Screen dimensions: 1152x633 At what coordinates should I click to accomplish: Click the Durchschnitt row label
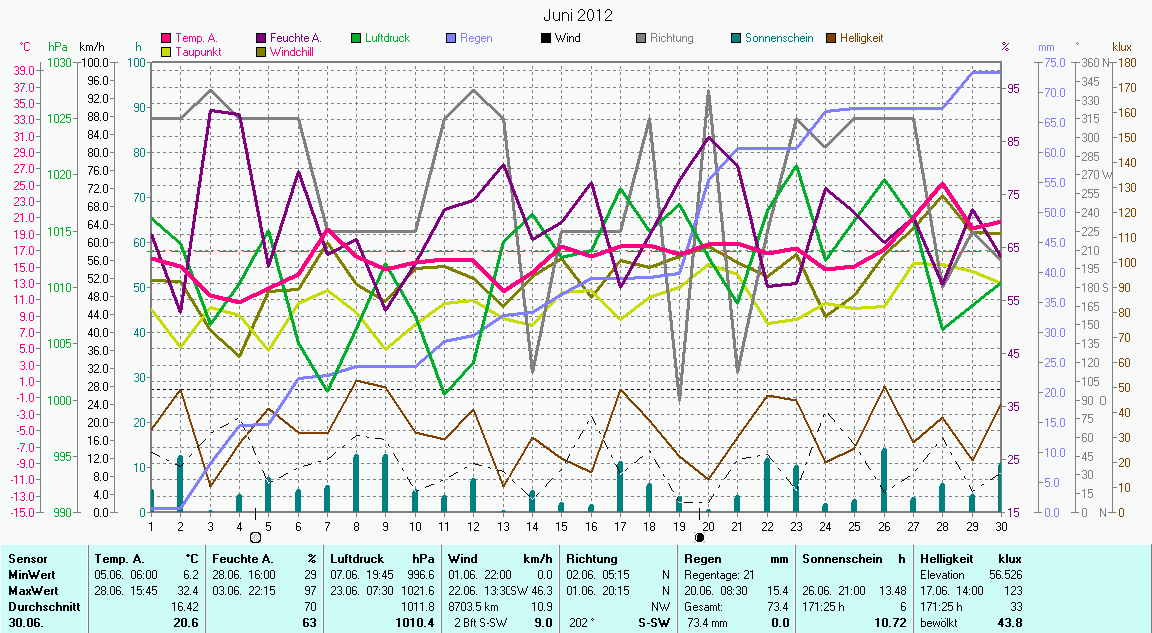click(x=40, y=606)
